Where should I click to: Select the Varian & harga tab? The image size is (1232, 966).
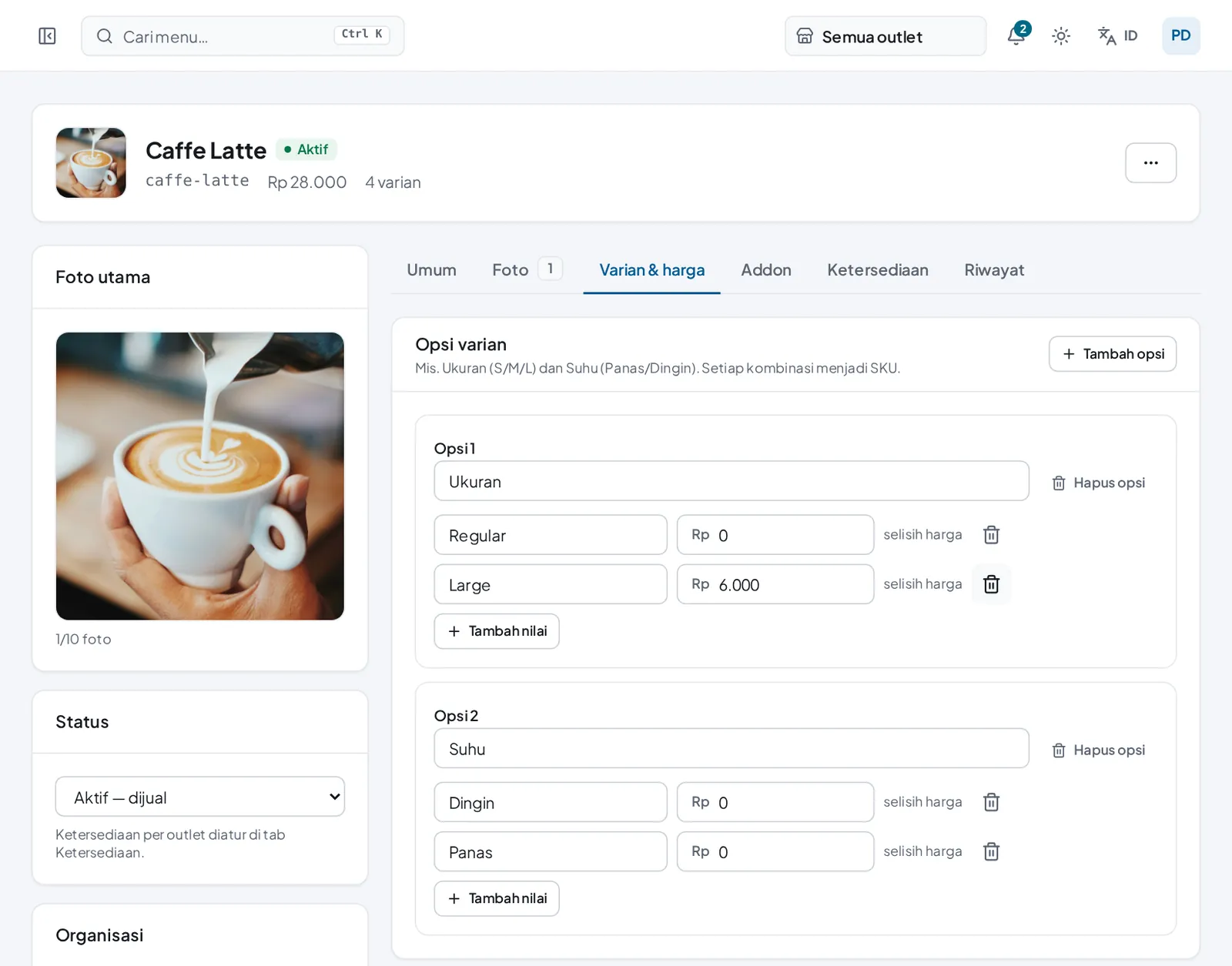(x=652, y=270)
